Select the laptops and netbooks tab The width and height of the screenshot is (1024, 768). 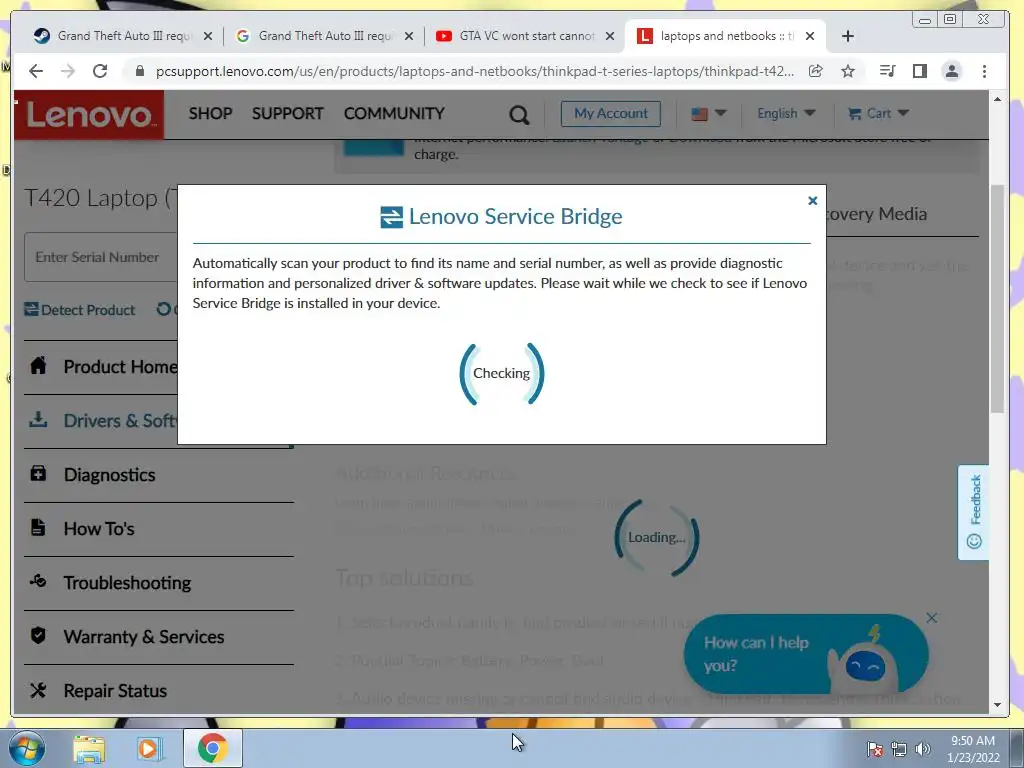pyautogui.click(x=726, y=36)
